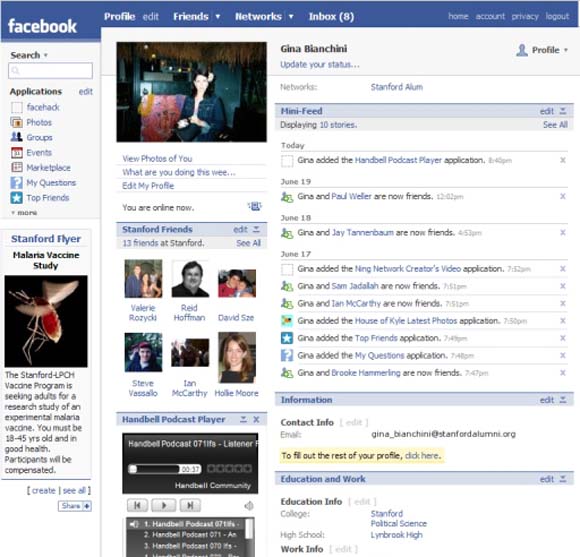Click logout in the header

(x=557, y=16)
